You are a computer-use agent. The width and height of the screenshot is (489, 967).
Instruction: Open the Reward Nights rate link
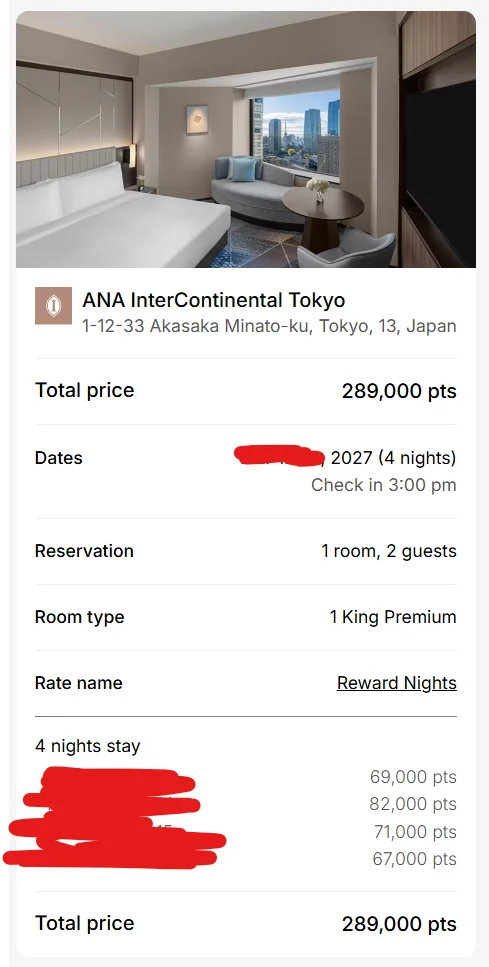397,683
